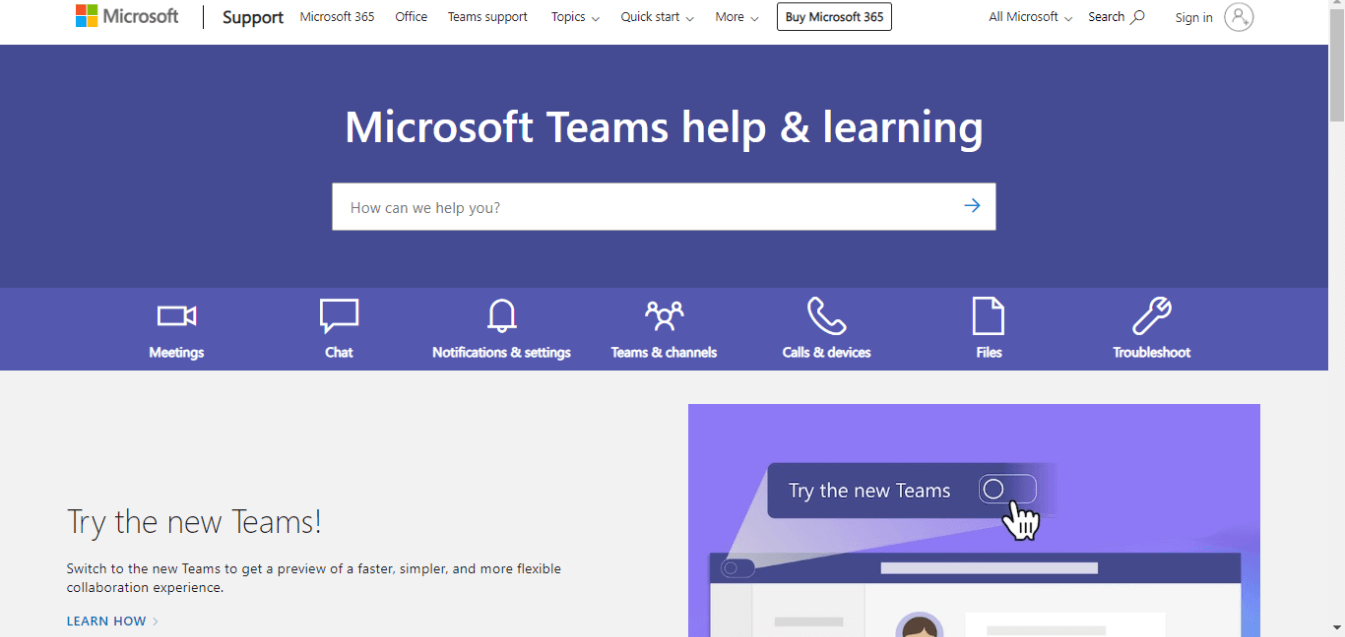Select the Calls & devices phone icon
This screenshot has width=1345, height=637.
coord(827,316)
